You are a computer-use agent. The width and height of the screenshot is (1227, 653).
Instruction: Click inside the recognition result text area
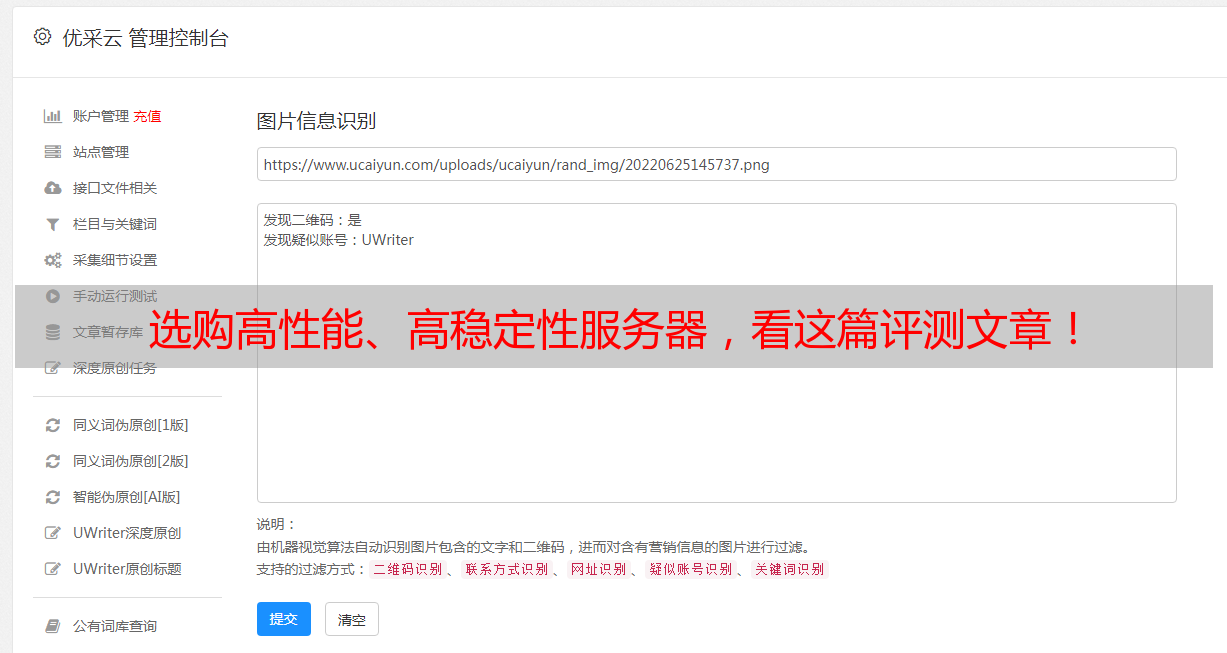coord(716,353)
